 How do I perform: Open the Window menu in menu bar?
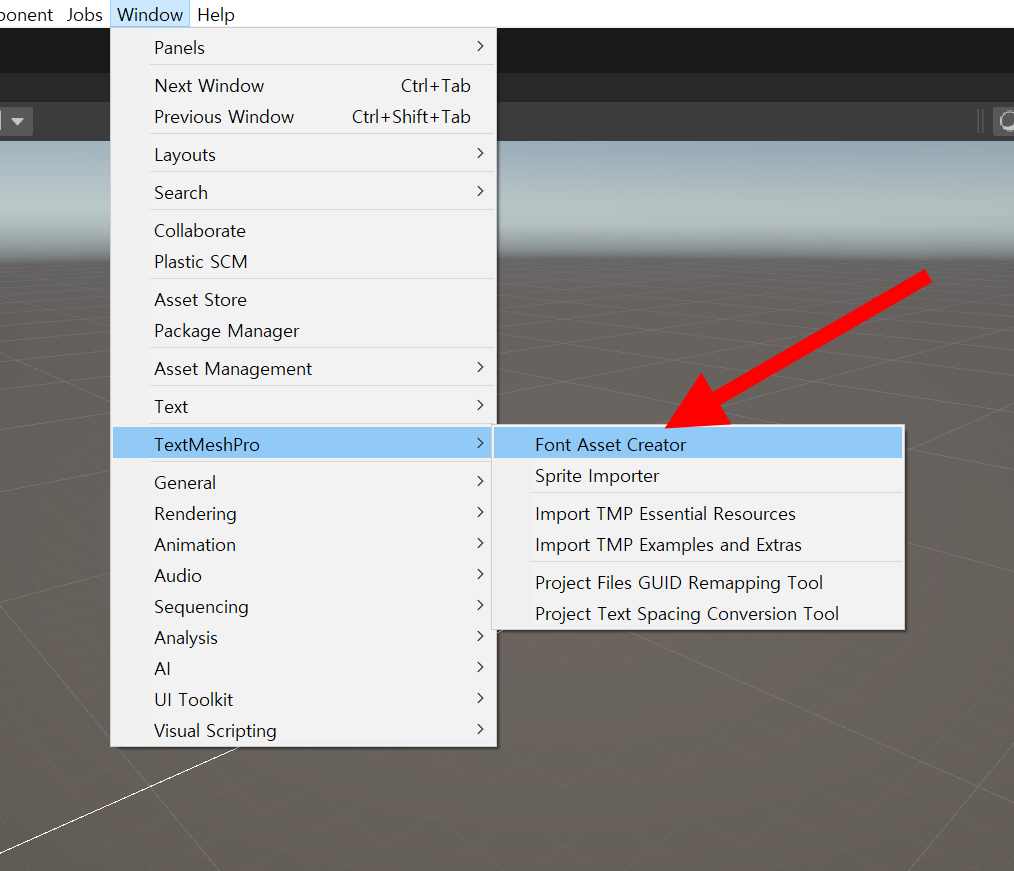tap(149, 14)
